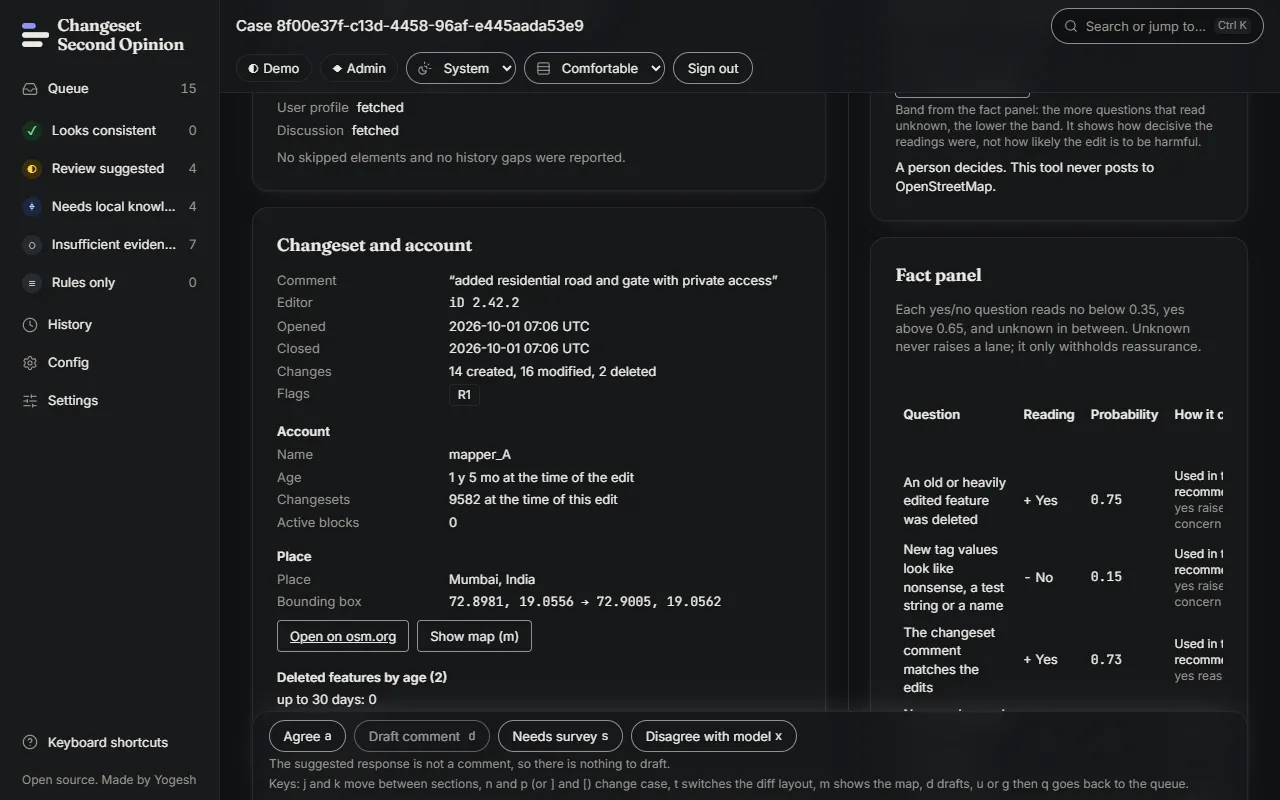
Task: Click the iD 2.42.2 editor value
Action: click(x=484, y=303)
